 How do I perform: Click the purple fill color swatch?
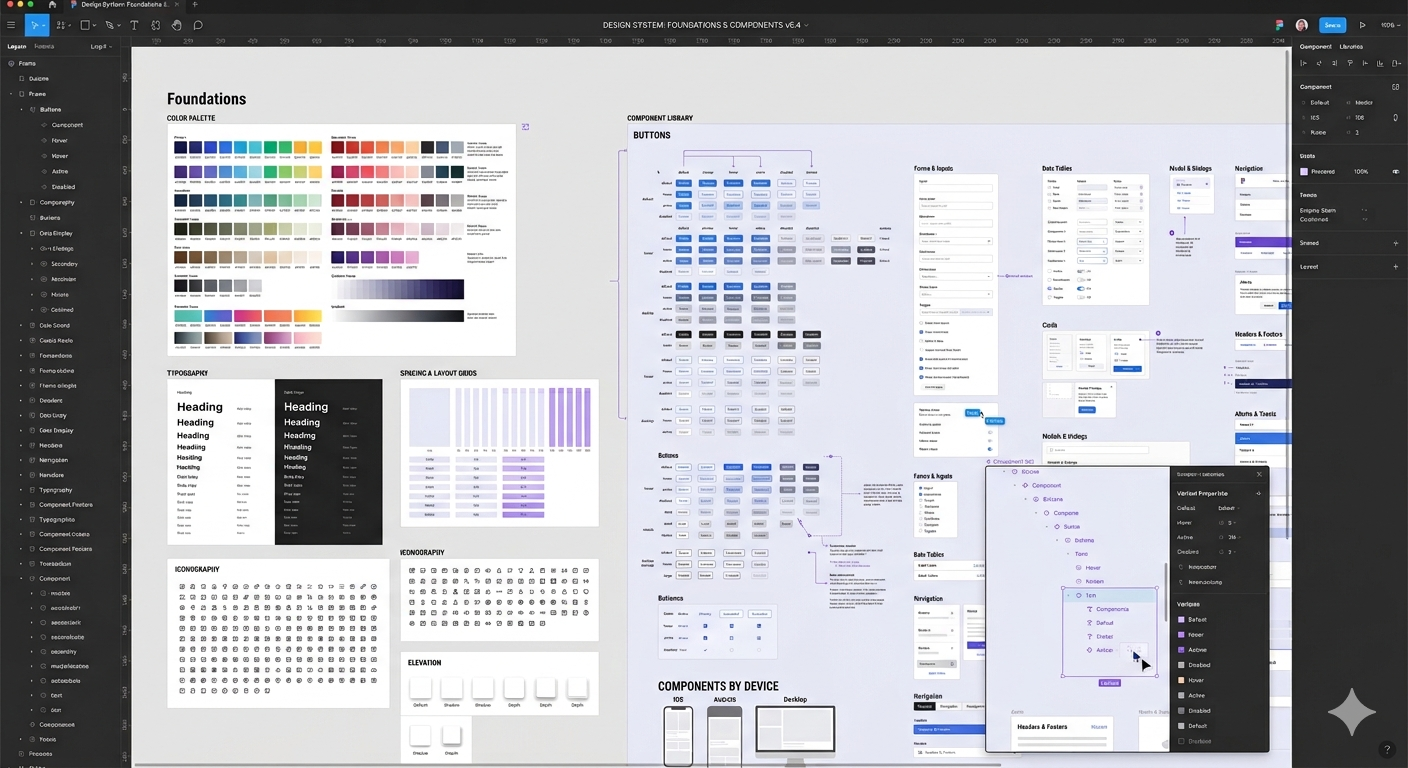click(1304, 171)
